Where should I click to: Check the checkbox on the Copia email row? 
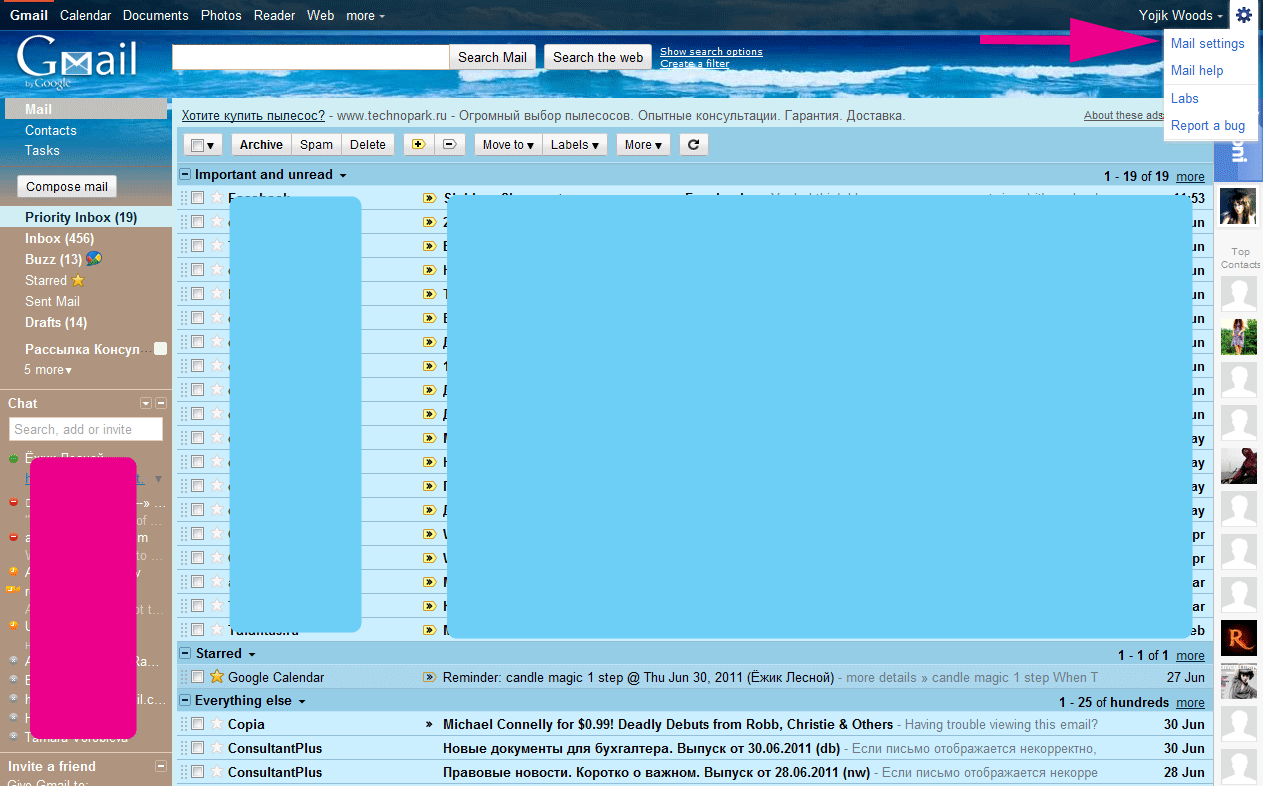pyautogui.click(x=197, y=724)
